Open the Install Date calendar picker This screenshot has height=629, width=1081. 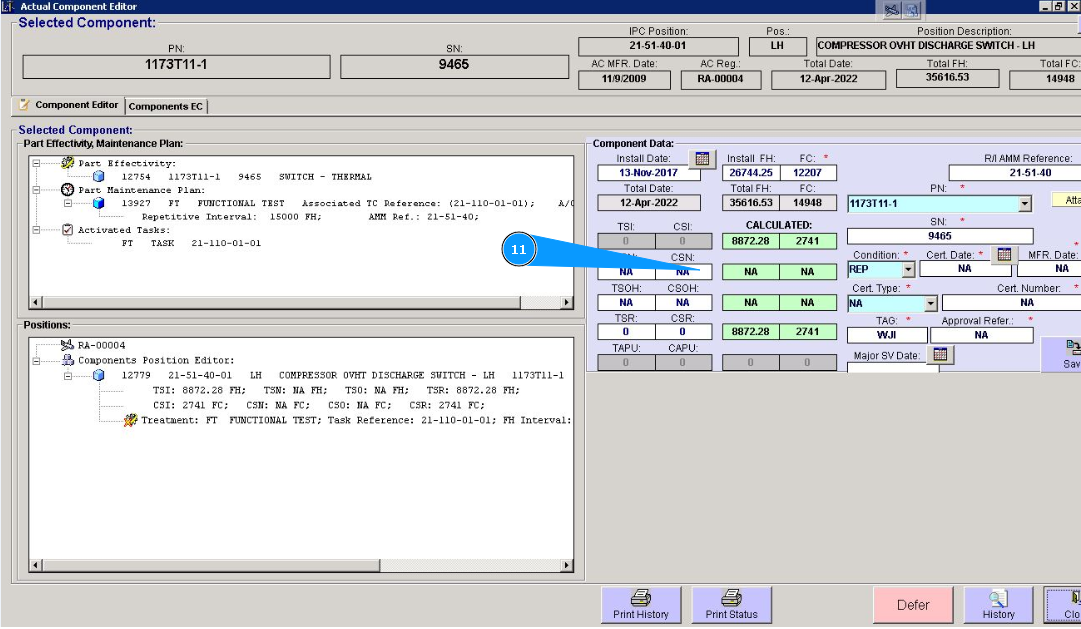click(x=702, y=158)
